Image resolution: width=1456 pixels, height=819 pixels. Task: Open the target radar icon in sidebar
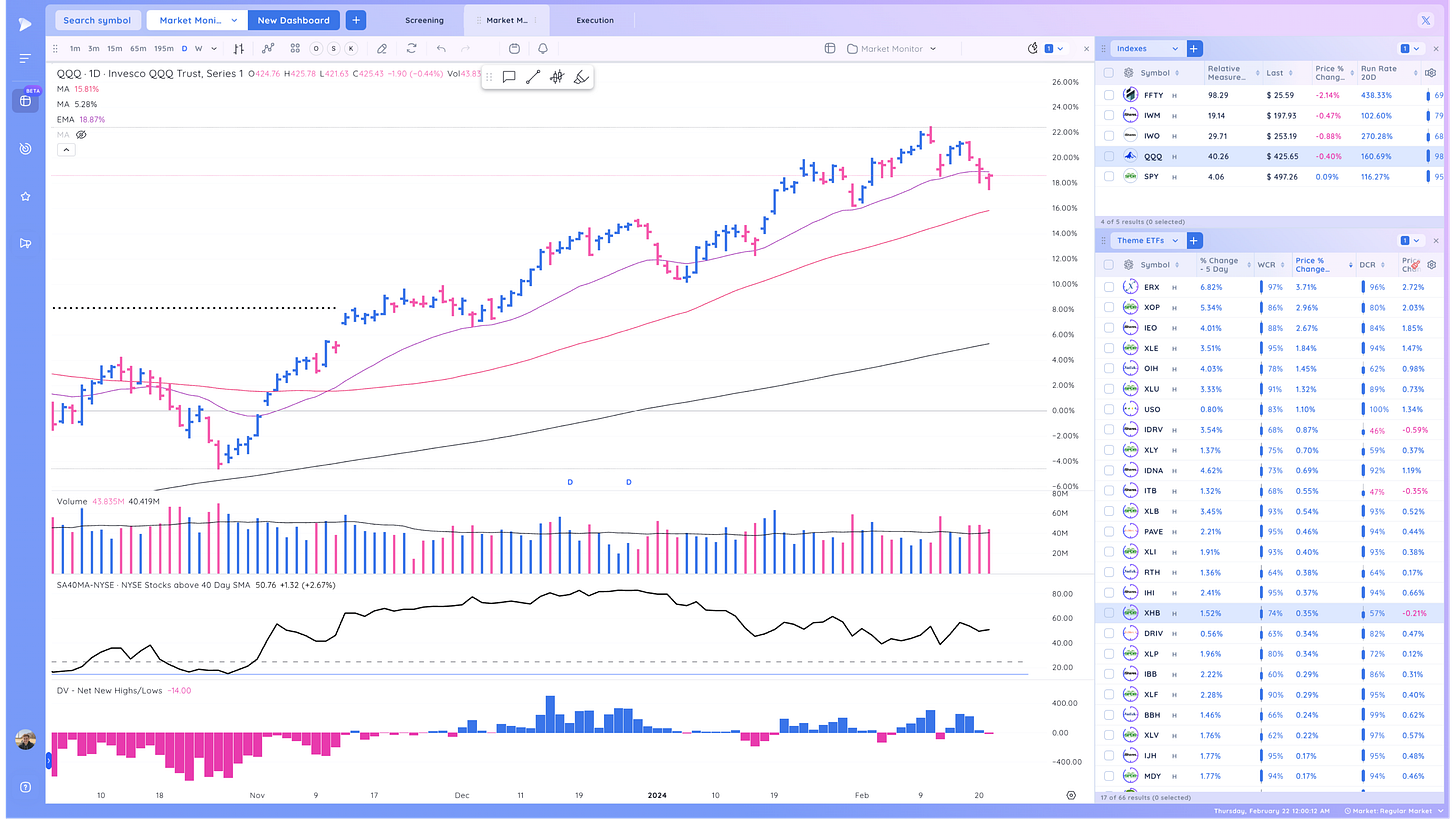tap(25, 148)
